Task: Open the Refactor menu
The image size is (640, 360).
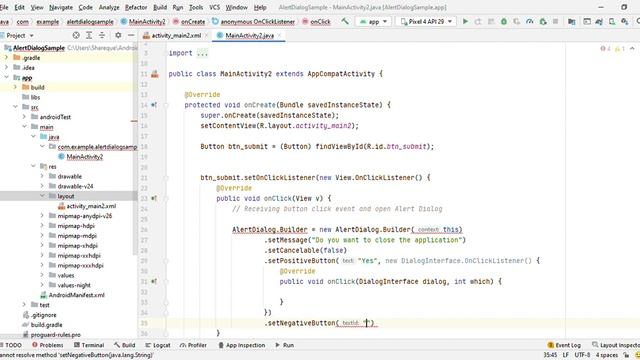Action: click(x=136, y=7)
